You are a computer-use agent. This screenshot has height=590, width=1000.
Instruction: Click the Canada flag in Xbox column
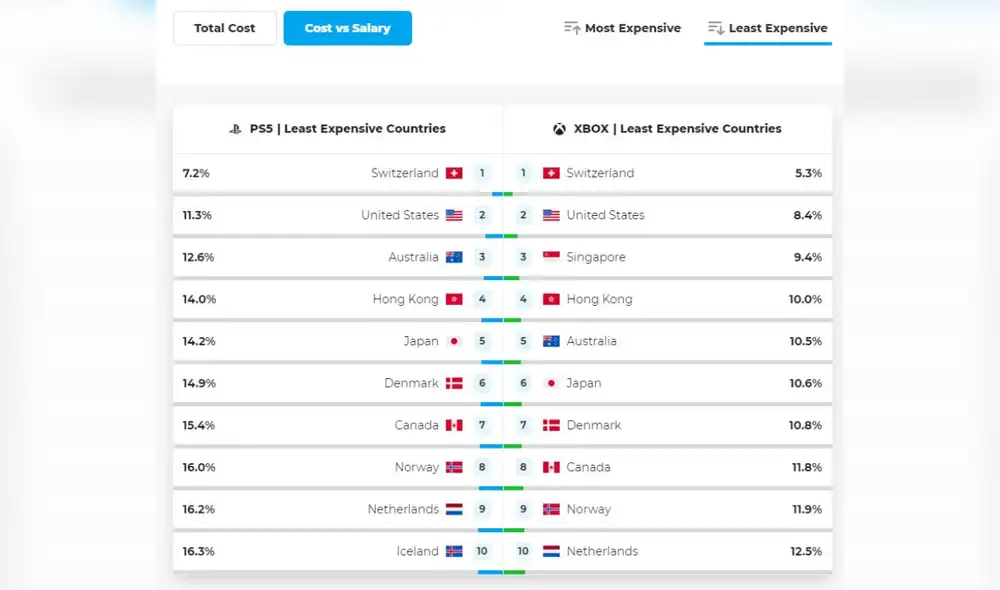pos(551,467)
